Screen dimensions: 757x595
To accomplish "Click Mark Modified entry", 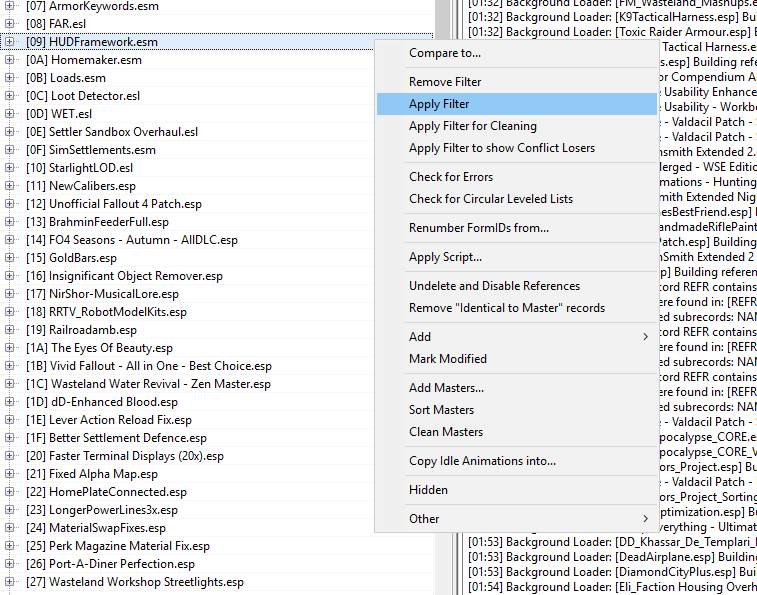I will pos(517,359).
